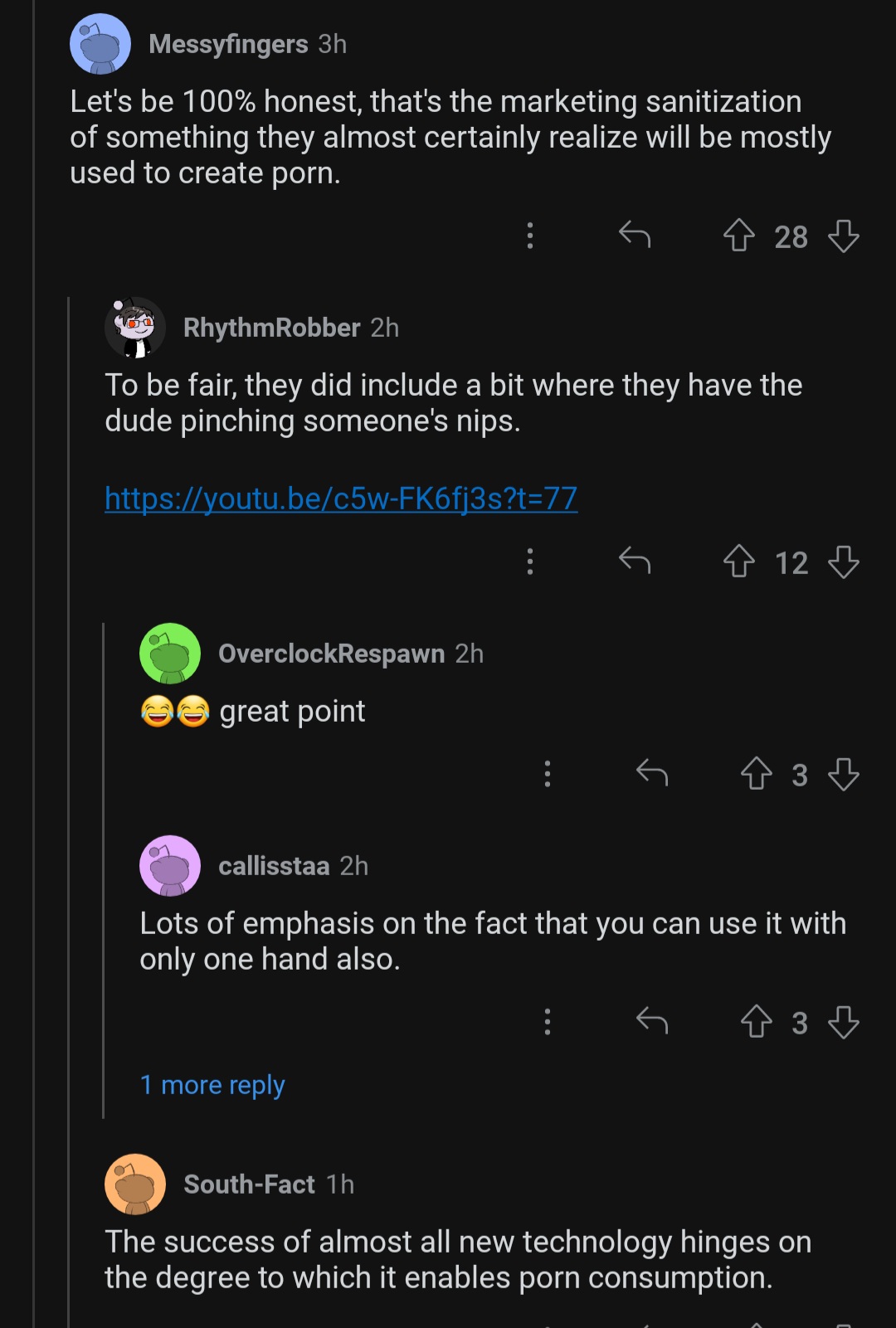Viewport: 896px width, 1328px height.
Task: Open South-Fact's user profile name
Action: coord(249,1184)
